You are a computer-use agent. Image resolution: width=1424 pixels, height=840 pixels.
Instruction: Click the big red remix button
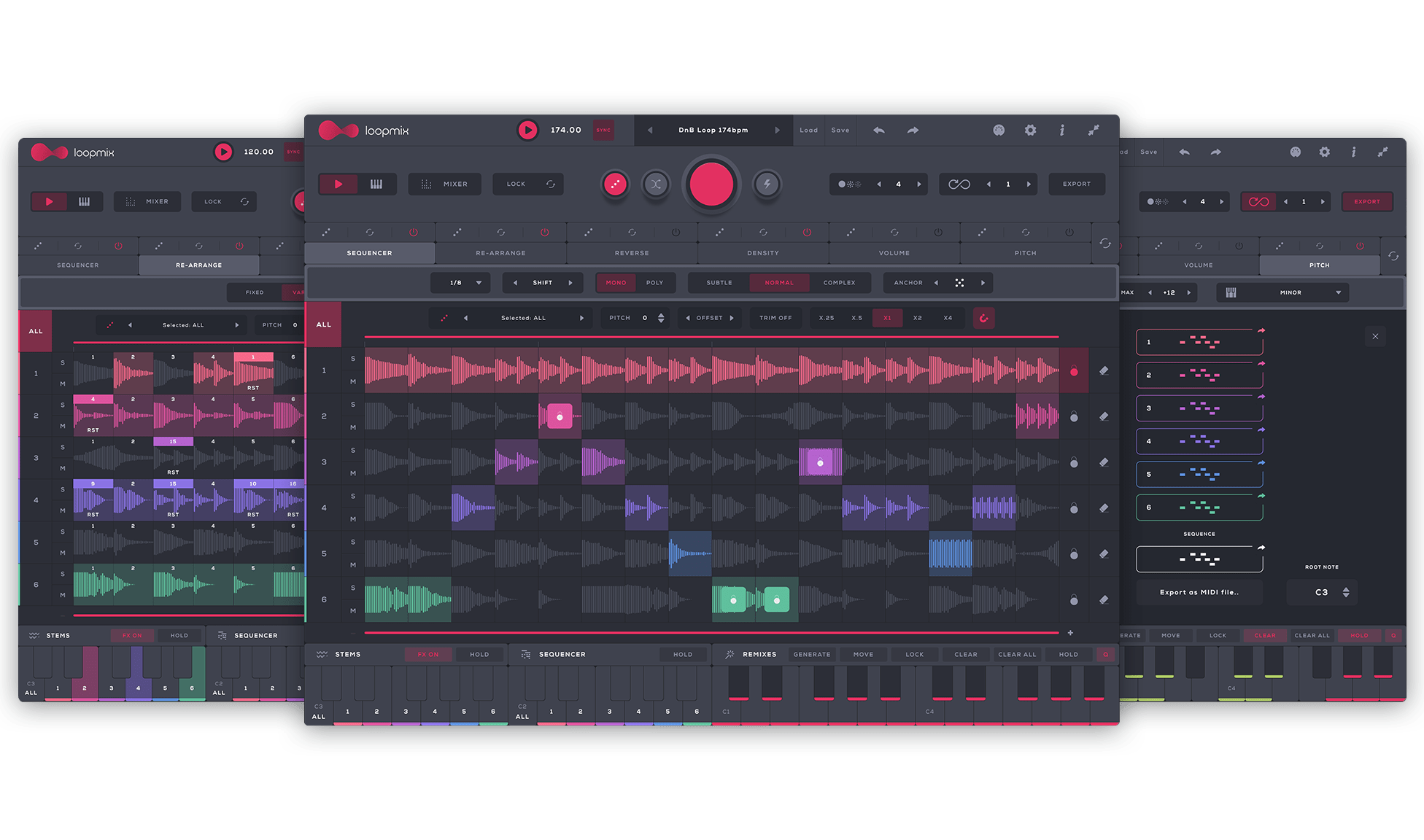711,184
